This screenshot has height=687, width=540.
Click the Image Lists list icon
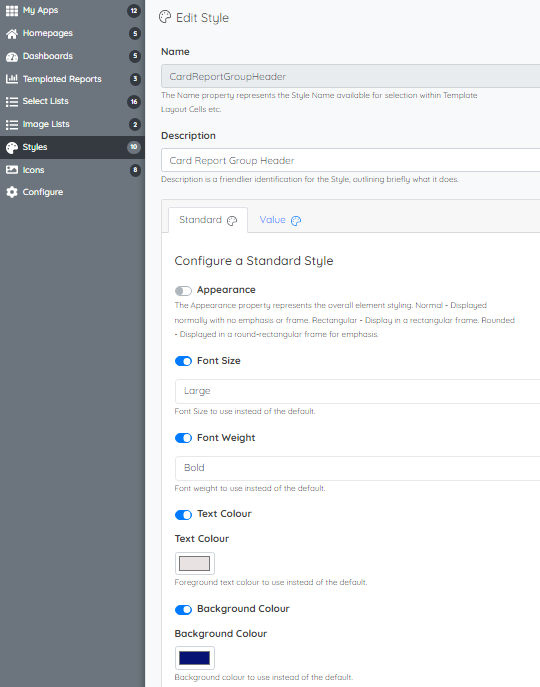(12, 124)
